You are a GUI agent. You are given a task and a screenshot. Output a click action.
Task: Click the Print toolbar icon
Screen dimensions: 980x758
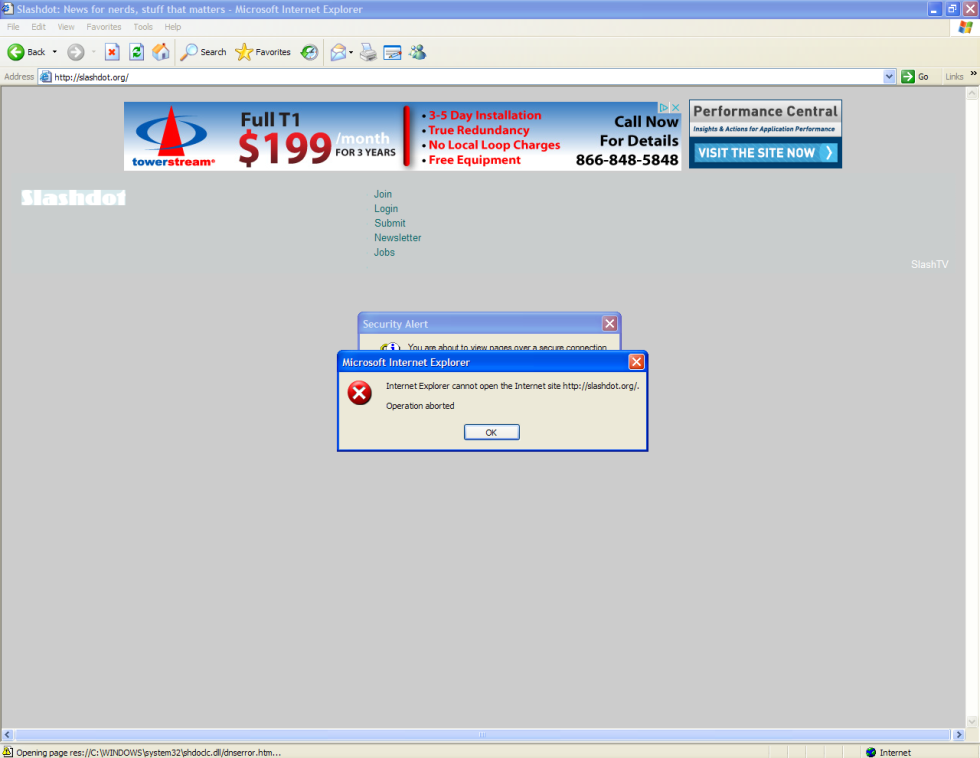pyautogui.click(x=368, y=52)
